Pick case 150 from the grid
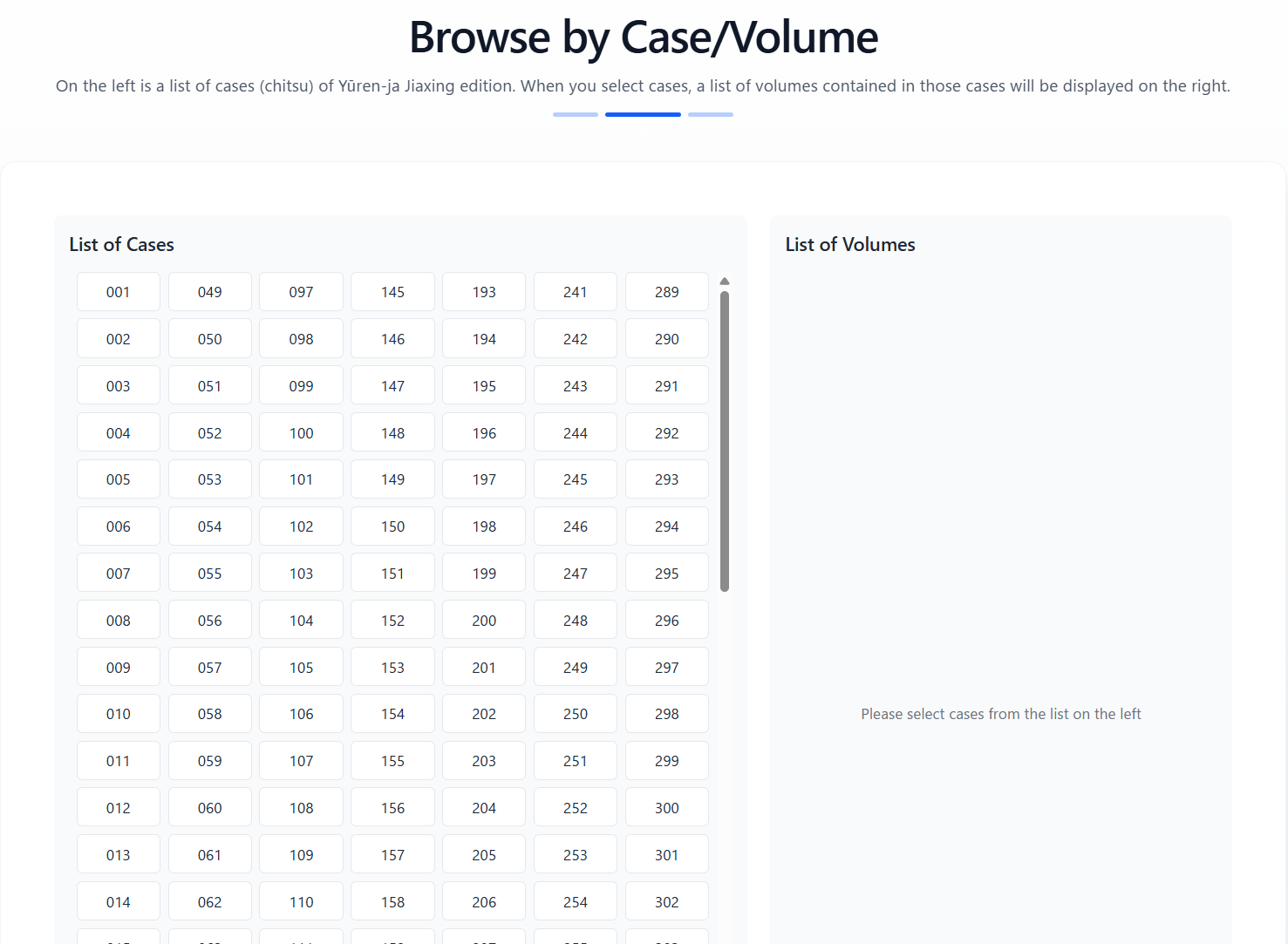1288x944 pixels. [392, 526]
